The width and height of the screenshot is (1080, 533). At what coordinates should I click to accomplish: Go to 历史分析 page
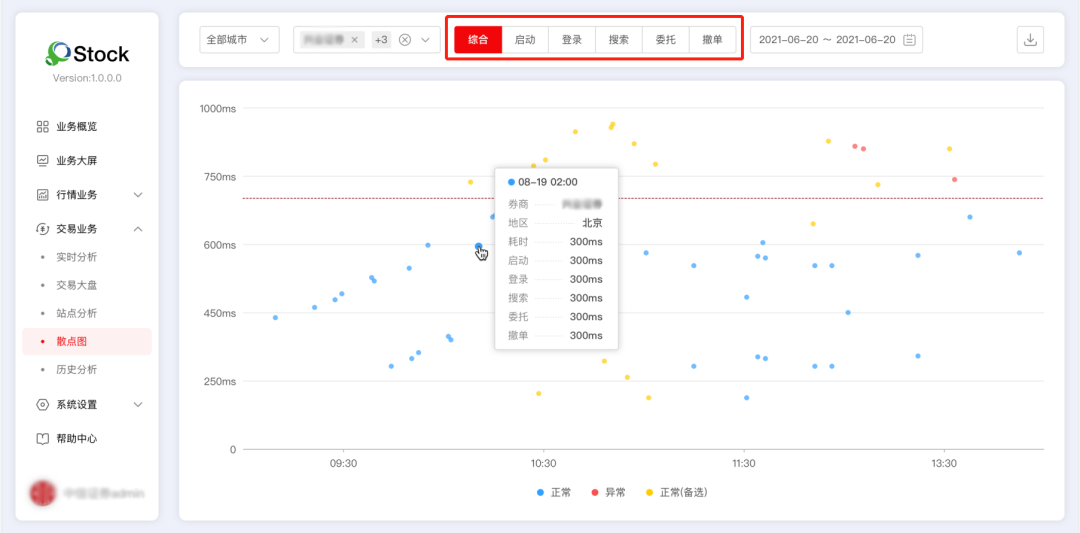[76, 369]
